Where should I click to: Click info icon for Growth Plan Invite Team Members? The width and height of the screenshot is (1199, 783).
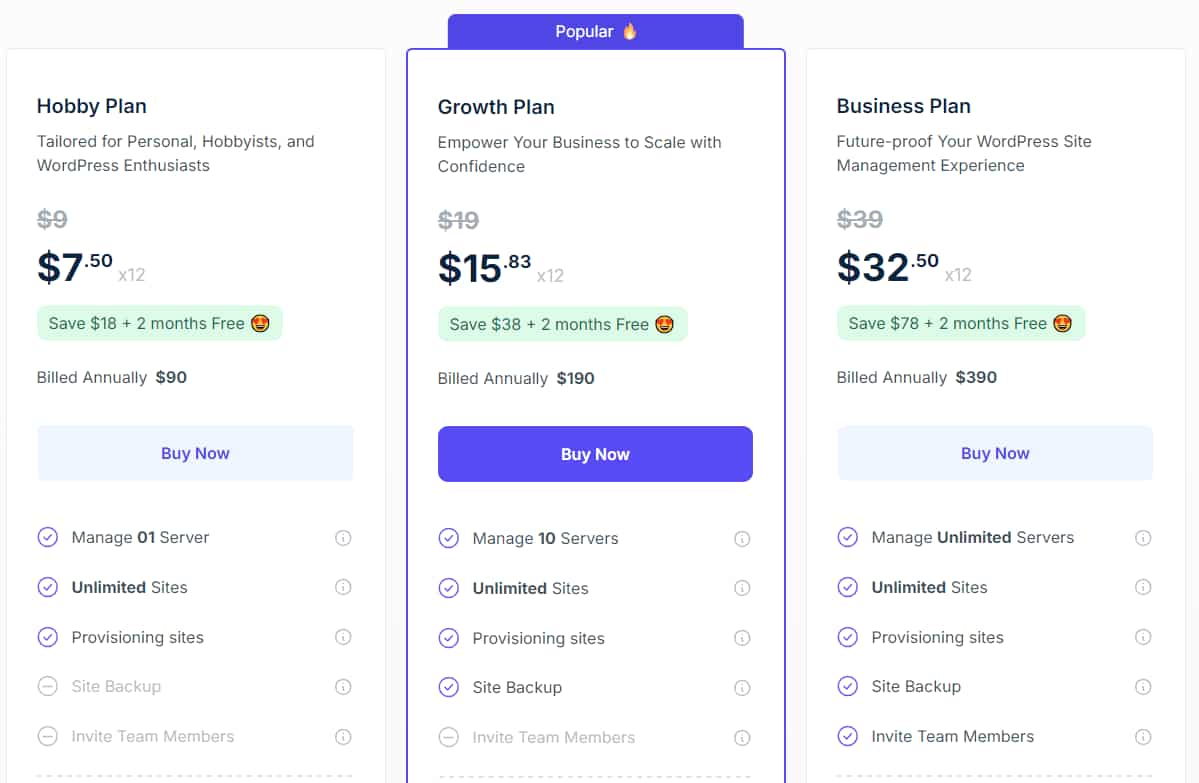point(742,738)
